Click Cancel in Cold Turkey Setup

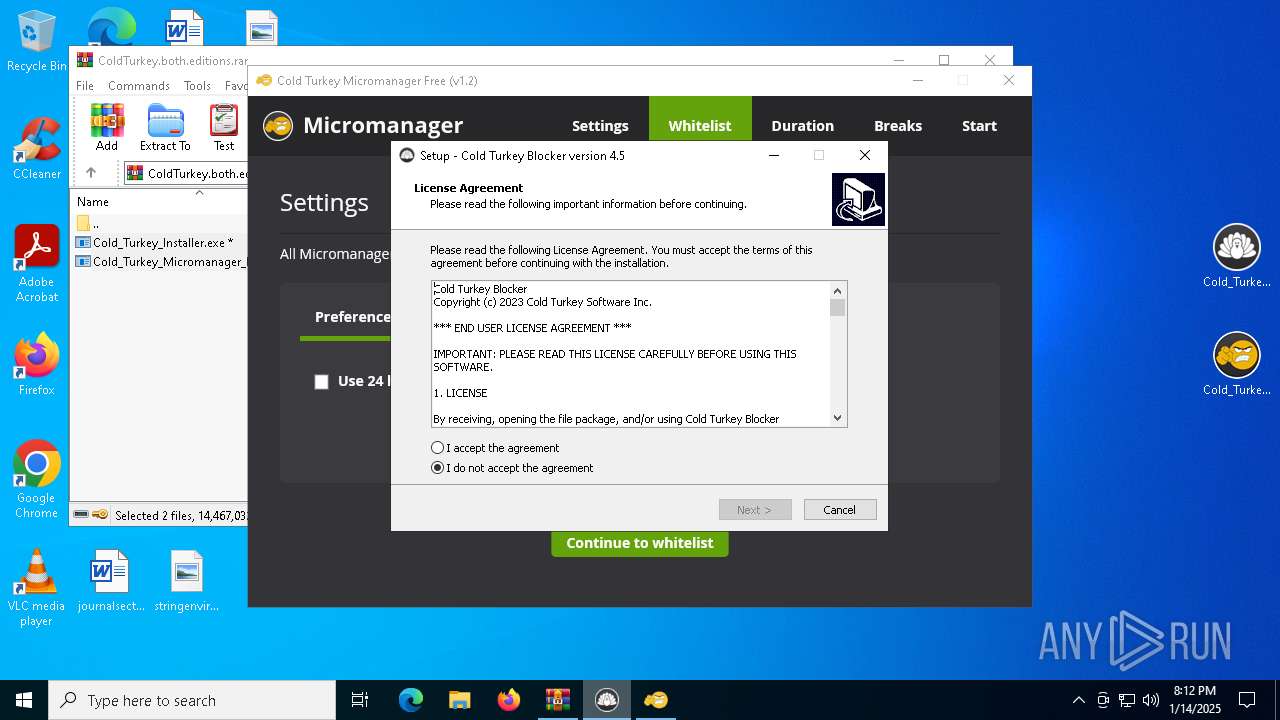pyautogui.click(x=840, y=510)
